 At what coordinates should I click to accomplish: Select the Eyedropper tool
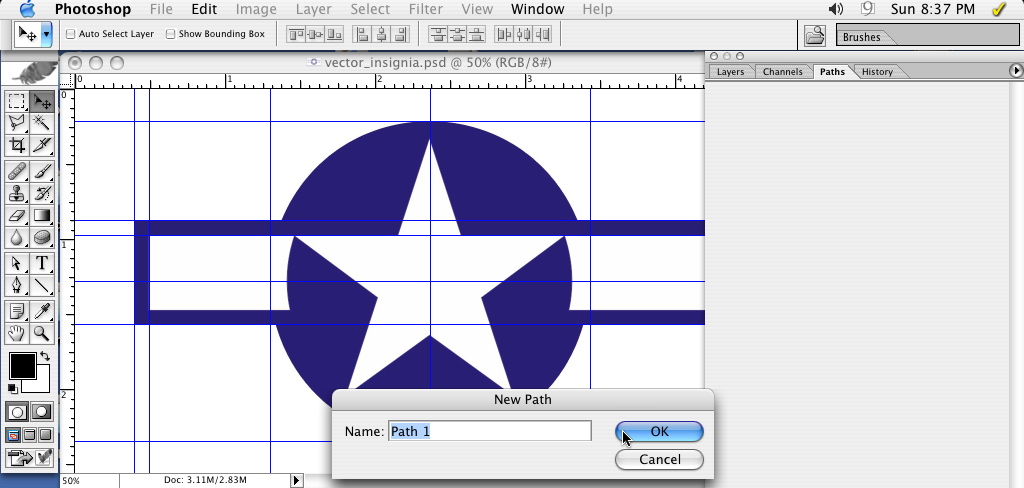pyautogui.click(x=42, y=312)
